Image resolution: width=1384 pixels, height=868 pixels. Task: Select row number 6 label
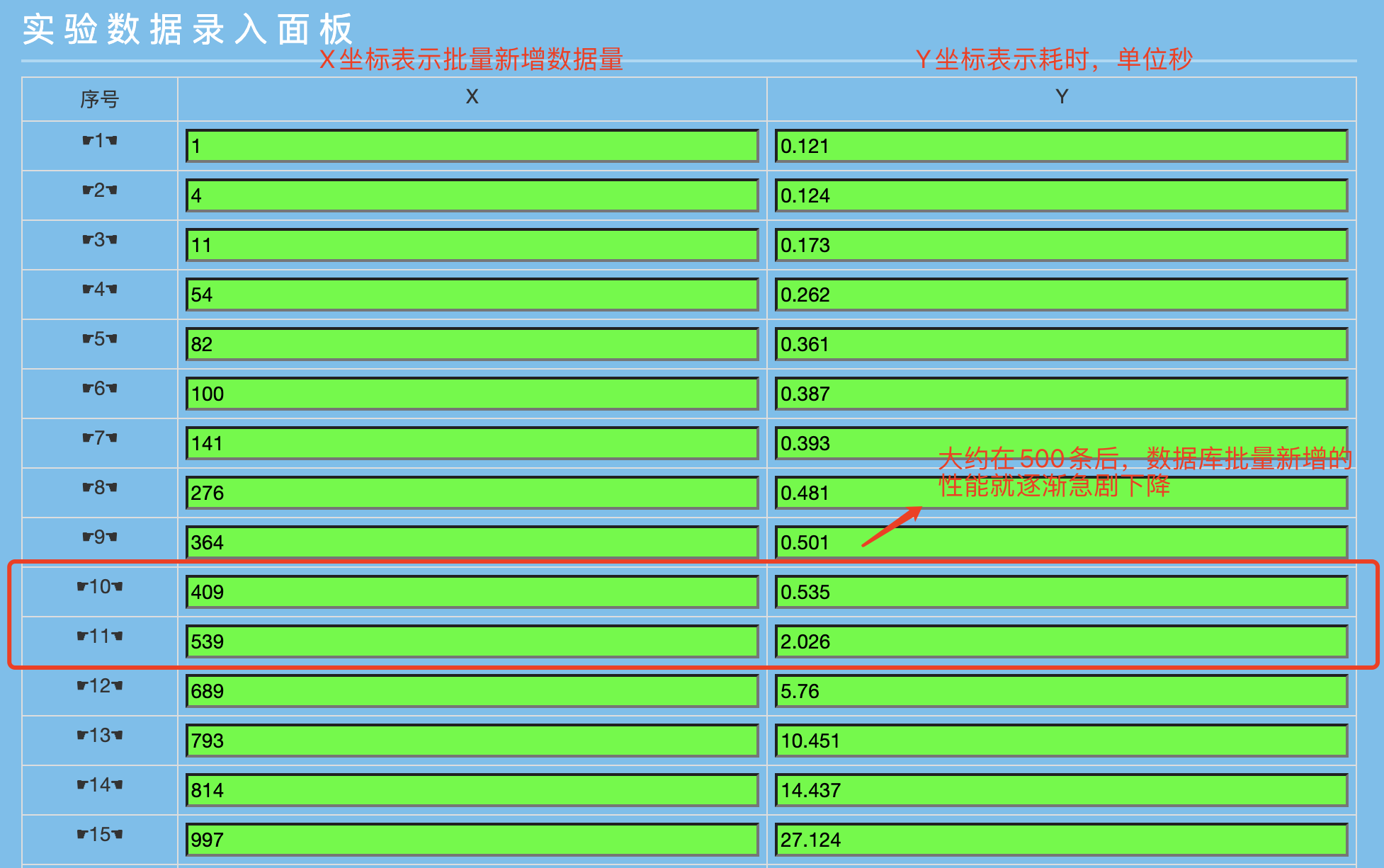(99, 388)
